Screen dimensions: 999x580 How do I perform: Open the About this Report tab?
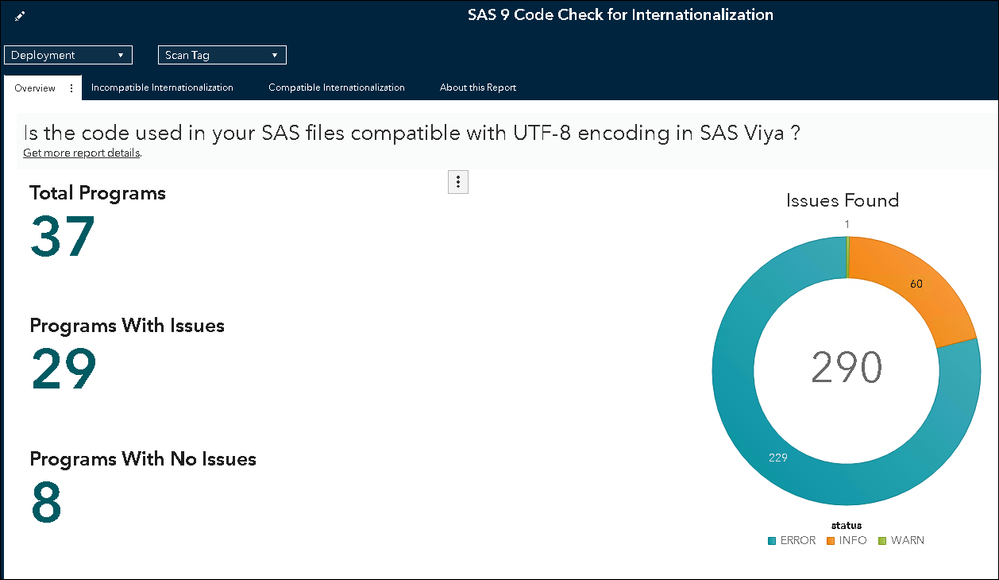point(478,88)
